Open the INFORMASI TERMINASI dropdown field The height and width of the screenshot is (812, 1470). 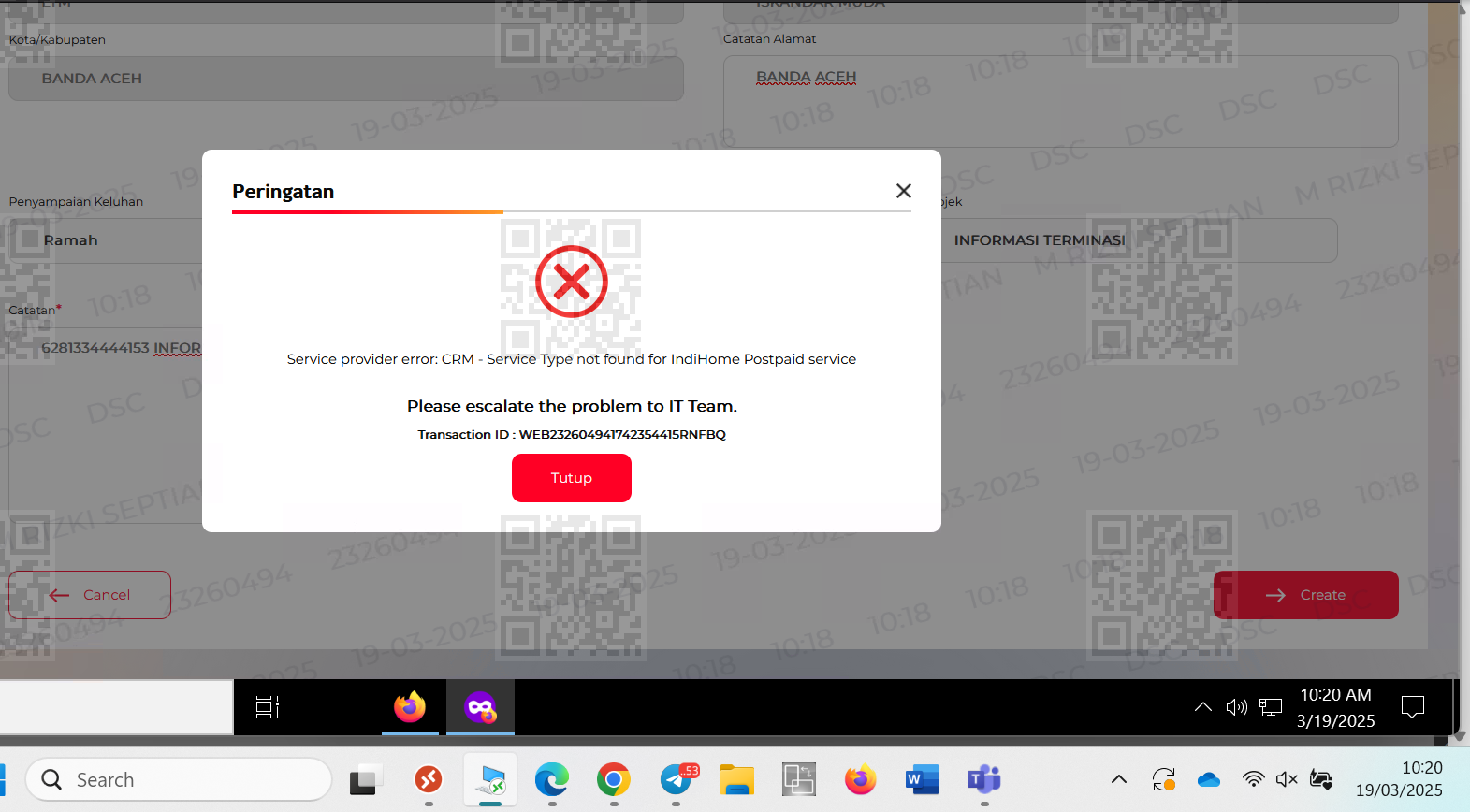[1139, 240]
